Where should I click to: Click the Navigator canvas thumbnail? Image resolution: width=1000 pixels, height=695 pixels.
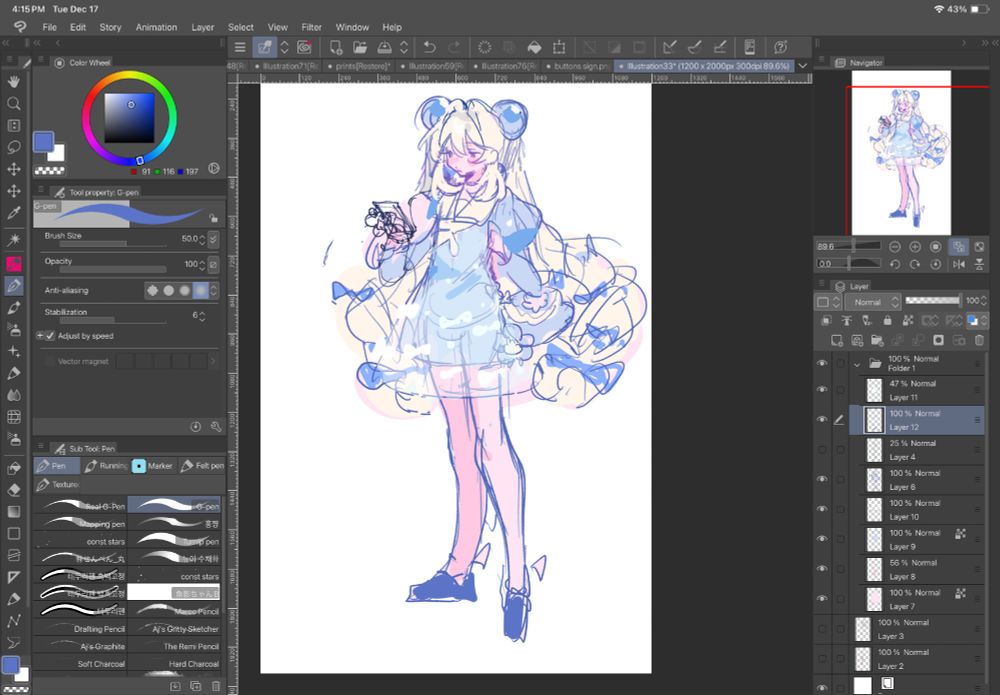click(901, 152)
